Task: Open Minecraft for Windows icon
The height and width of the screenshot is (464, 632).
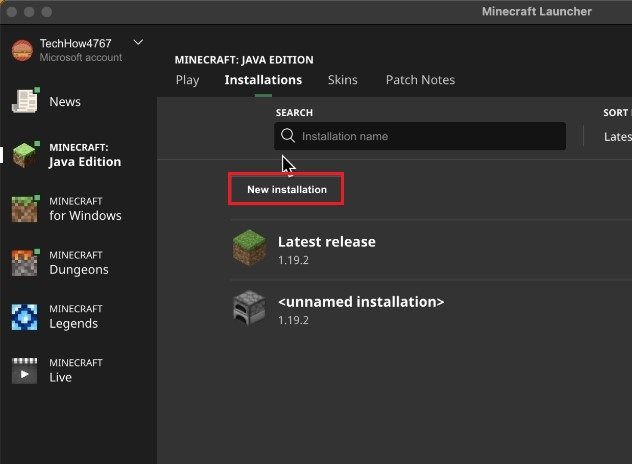Action: (x=24, y=209)
